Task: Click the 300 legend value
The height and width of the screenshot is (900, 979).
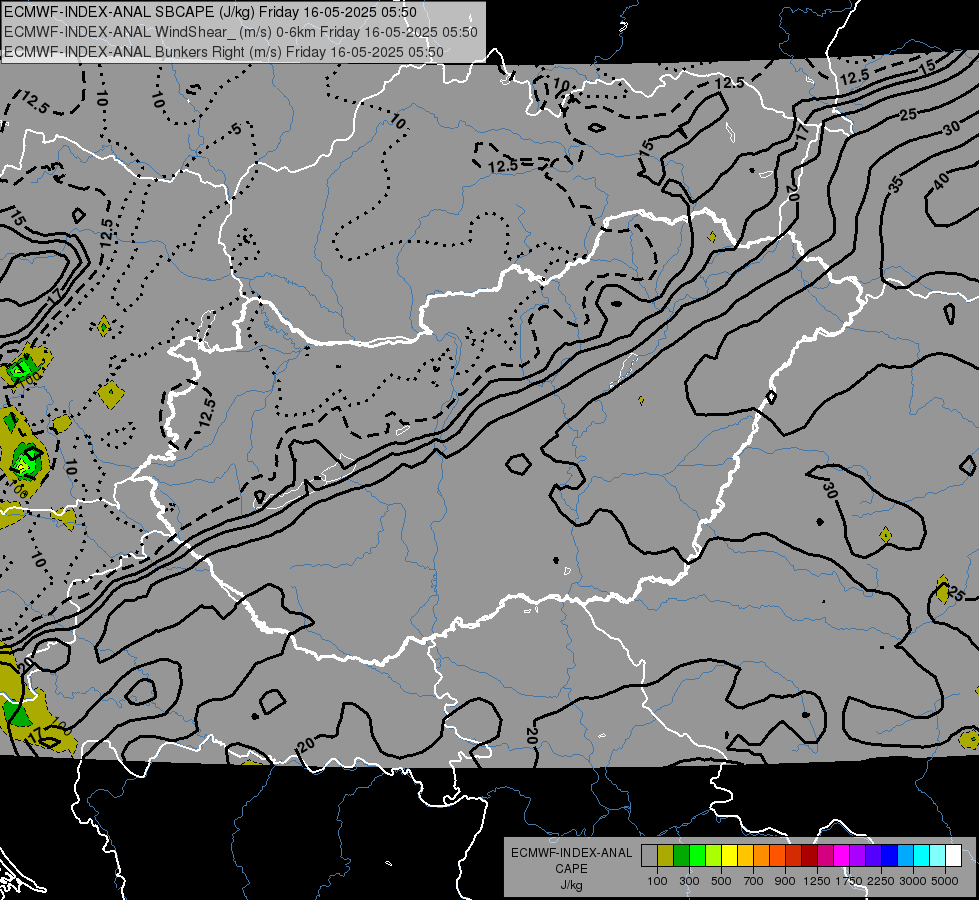Action: click(689, 881)
